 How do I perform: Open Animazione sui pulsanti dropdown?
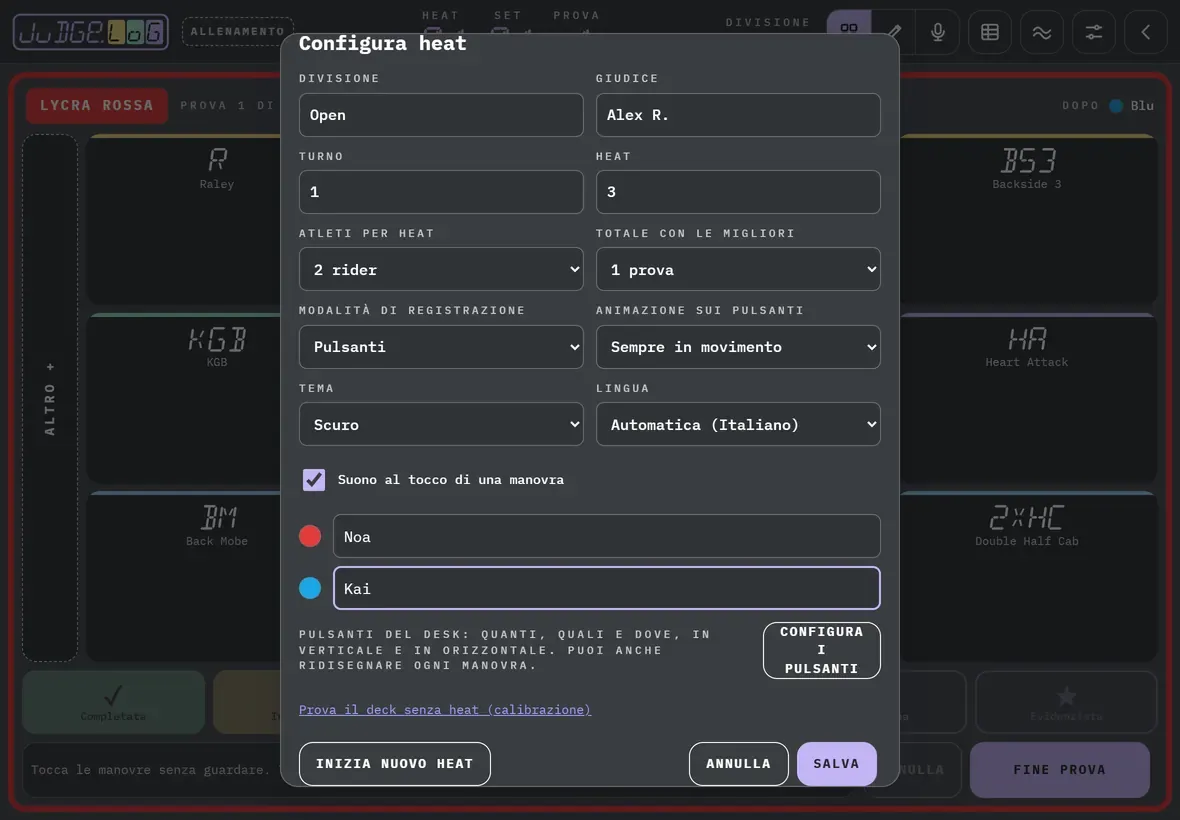pyautogui.click(x=738, y=347)
